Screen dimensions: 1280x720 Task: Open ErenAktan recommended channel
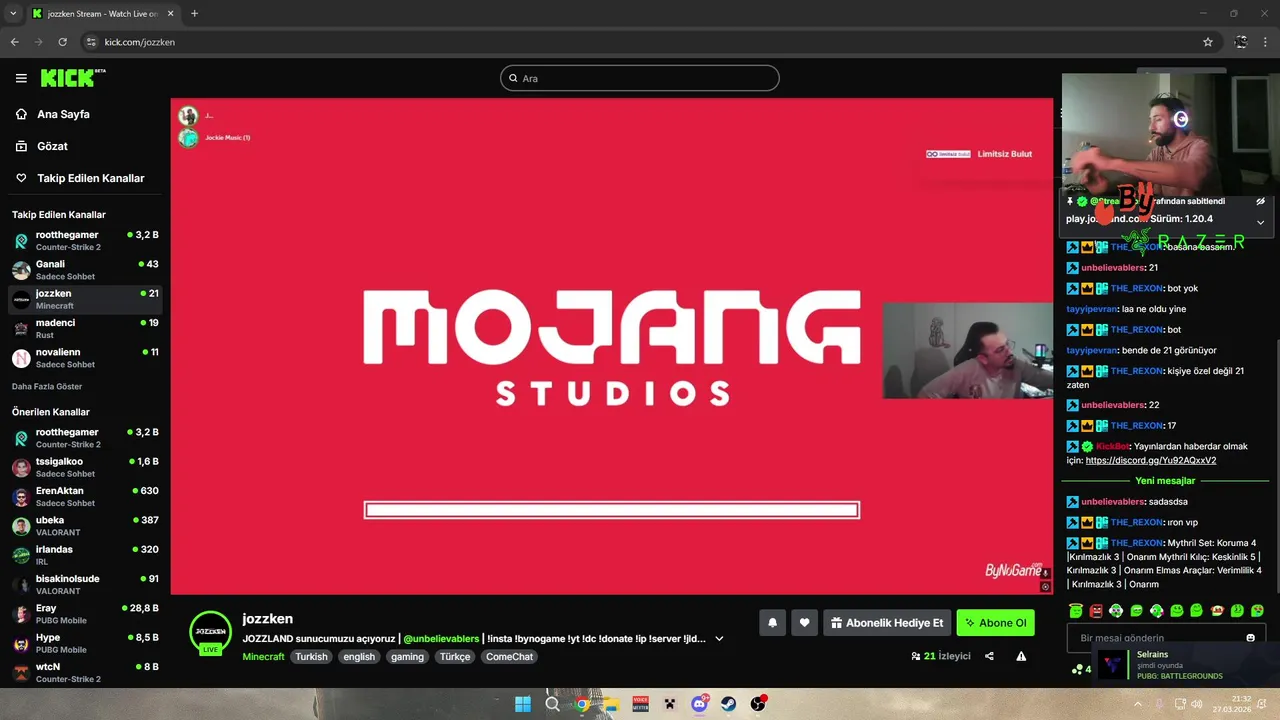tap(85, 496)
